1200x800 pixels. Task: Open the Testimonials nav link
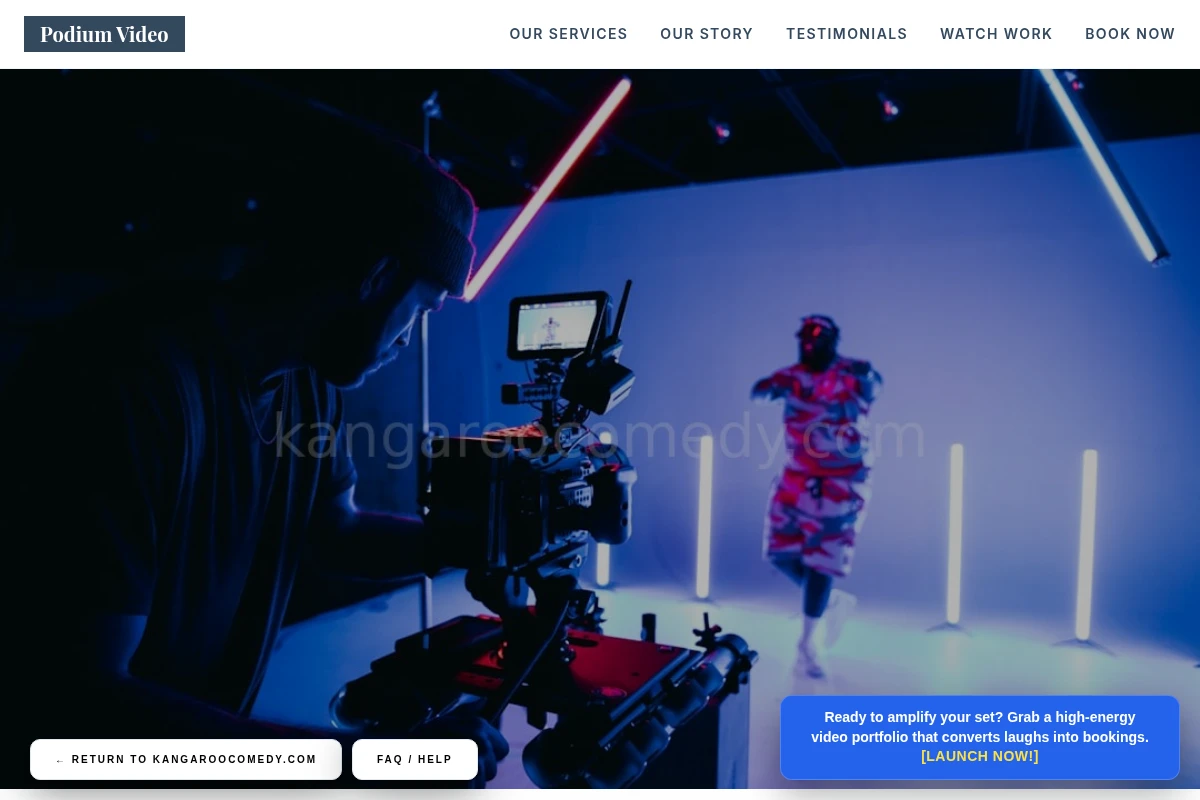846,34
